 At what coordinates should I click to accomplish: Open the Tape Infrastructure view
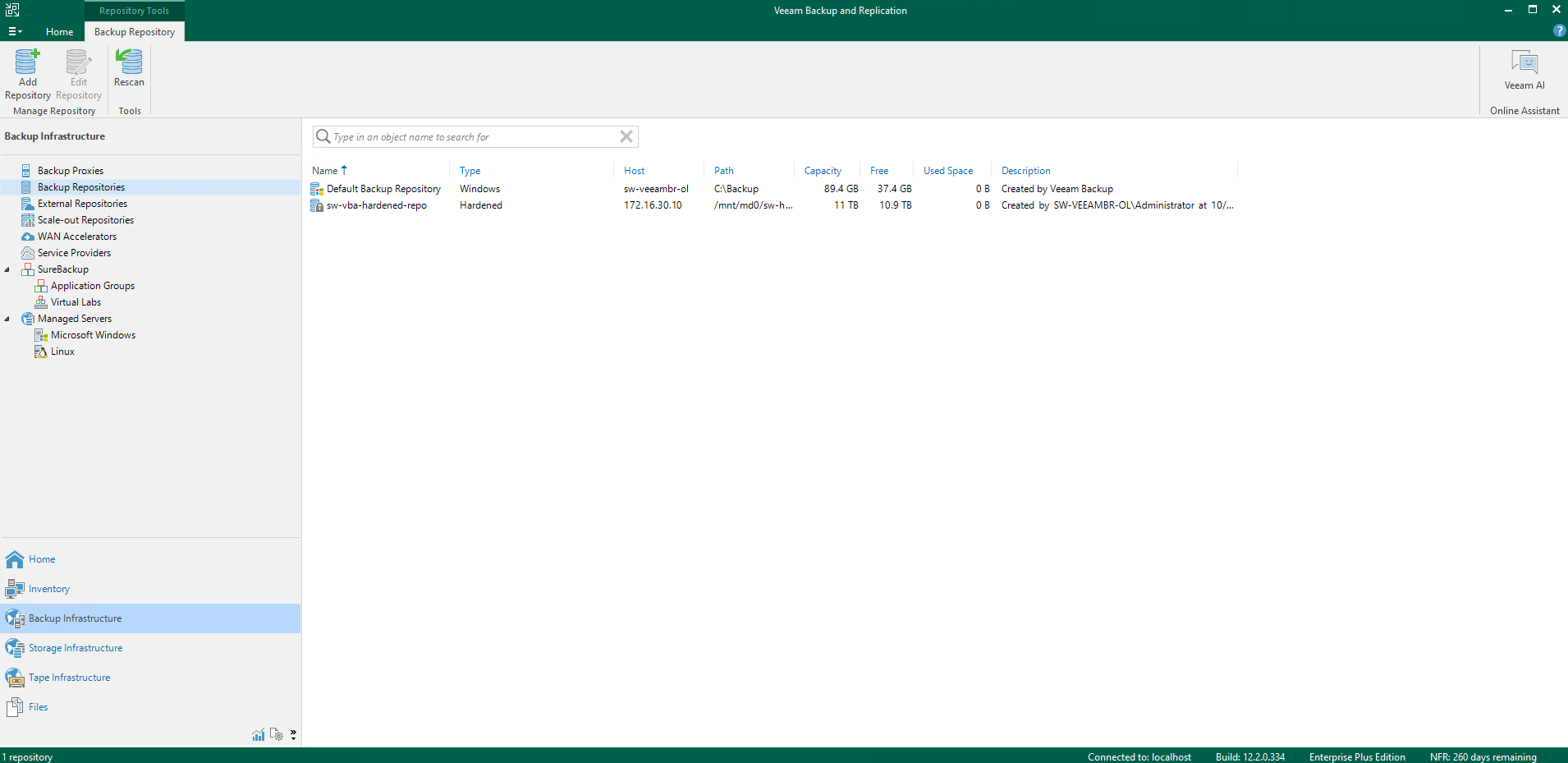150,678
